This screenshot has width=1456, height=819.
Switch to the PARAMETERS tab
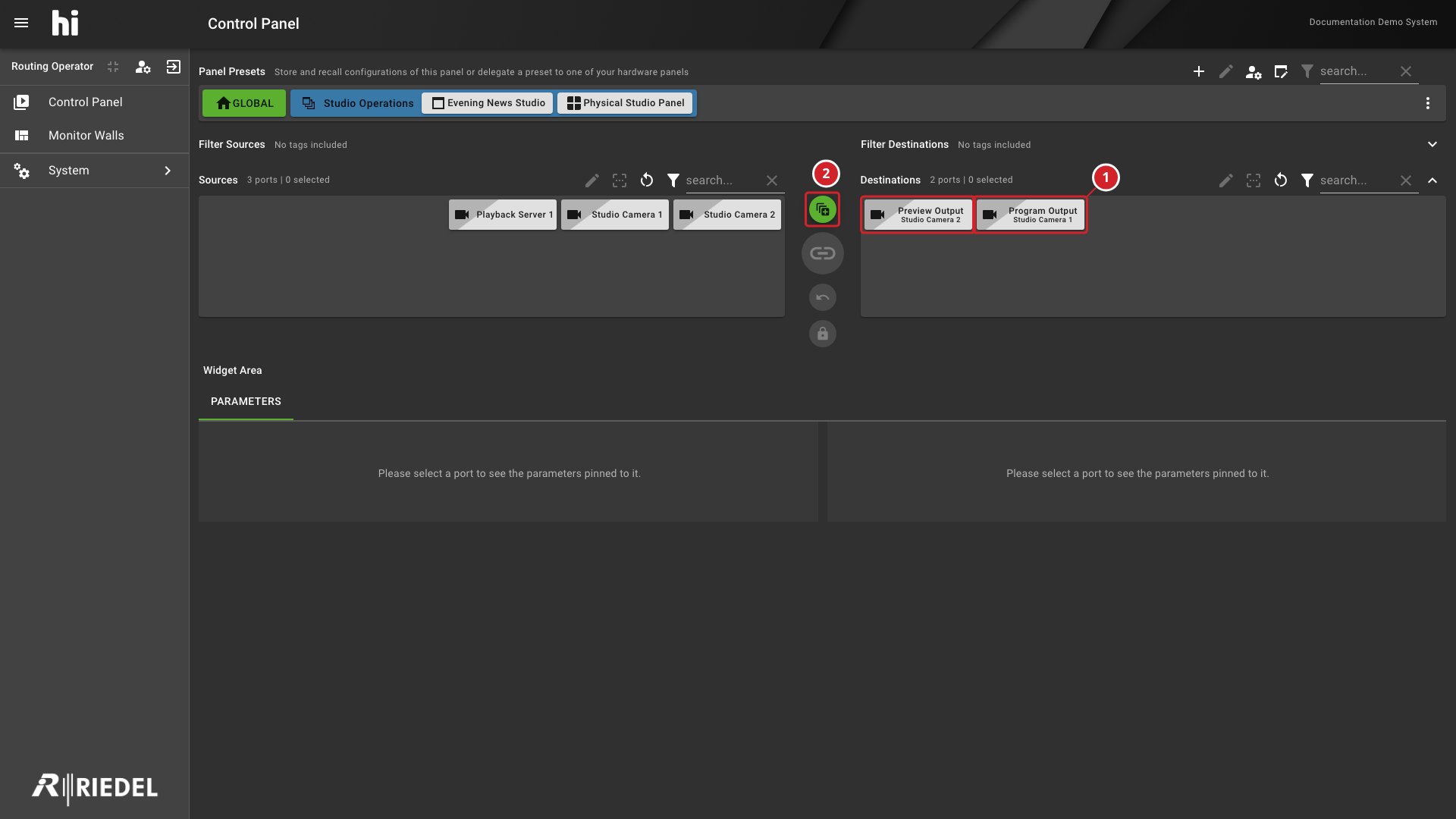click(x=246, y=402)
